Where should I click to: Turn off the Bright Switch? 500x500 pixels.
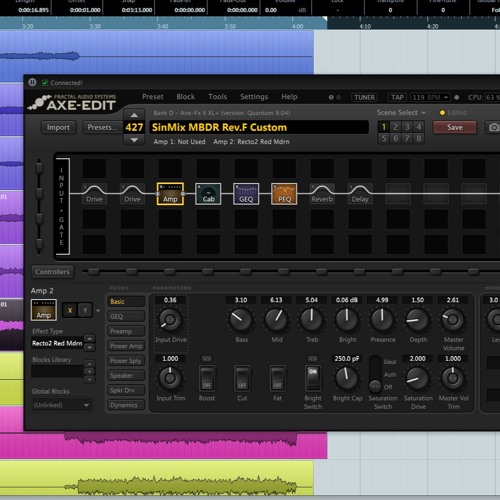click(x=313, y=378)
